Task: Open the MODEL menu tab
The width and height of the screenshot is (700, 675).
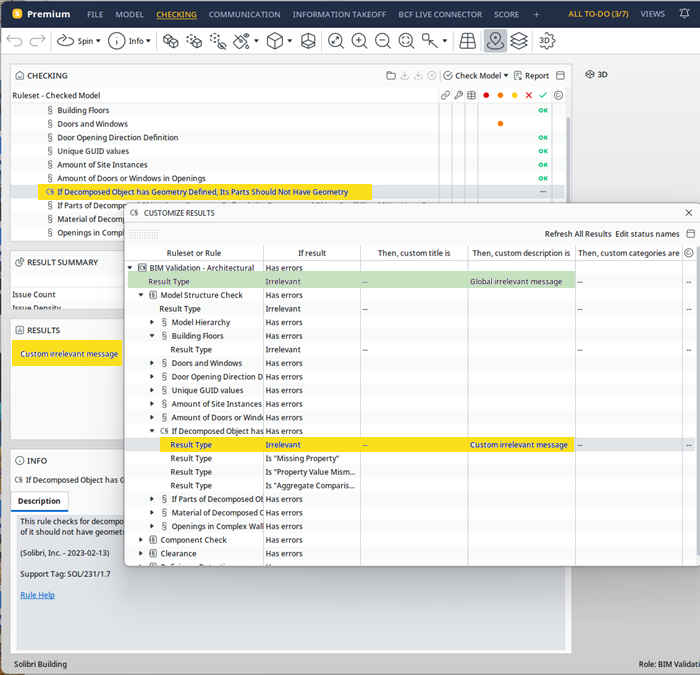Action: pyautogui.click(x=129, y=14)
